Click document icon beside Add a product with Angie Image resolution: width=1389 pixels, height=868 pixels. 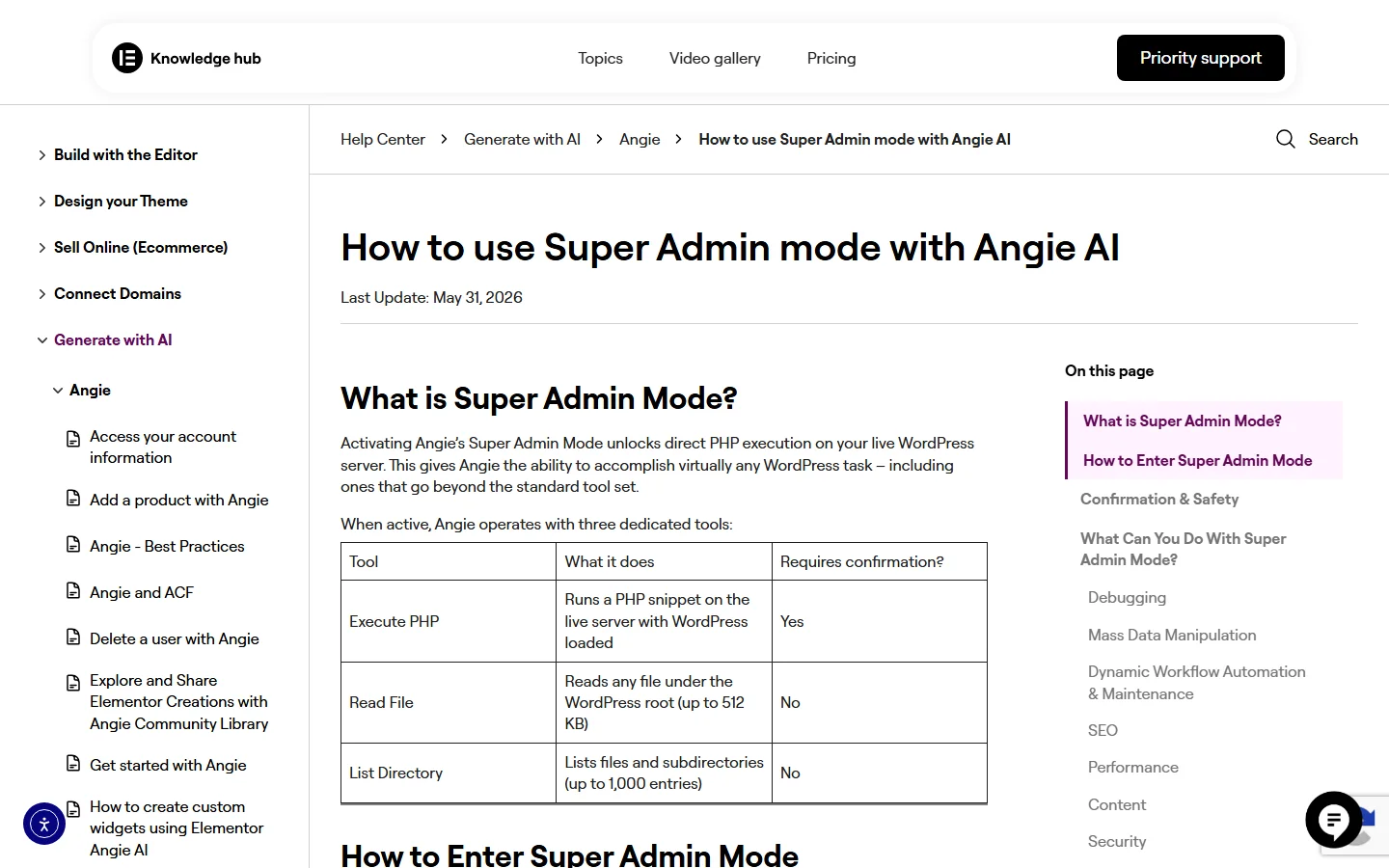pyautogui.click(x=73, y=499)
